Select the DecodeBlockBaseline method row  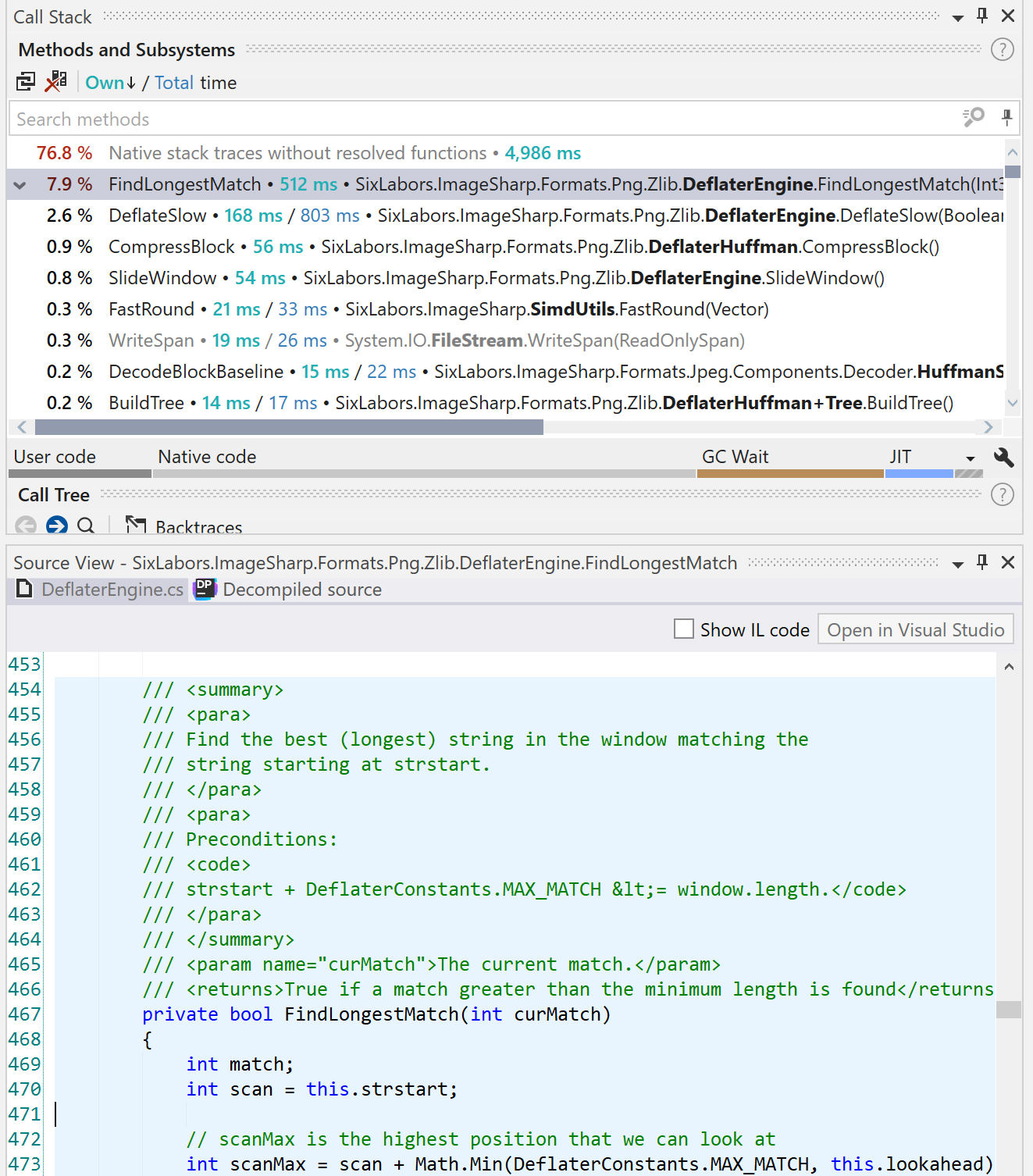[x=505, y=372]
